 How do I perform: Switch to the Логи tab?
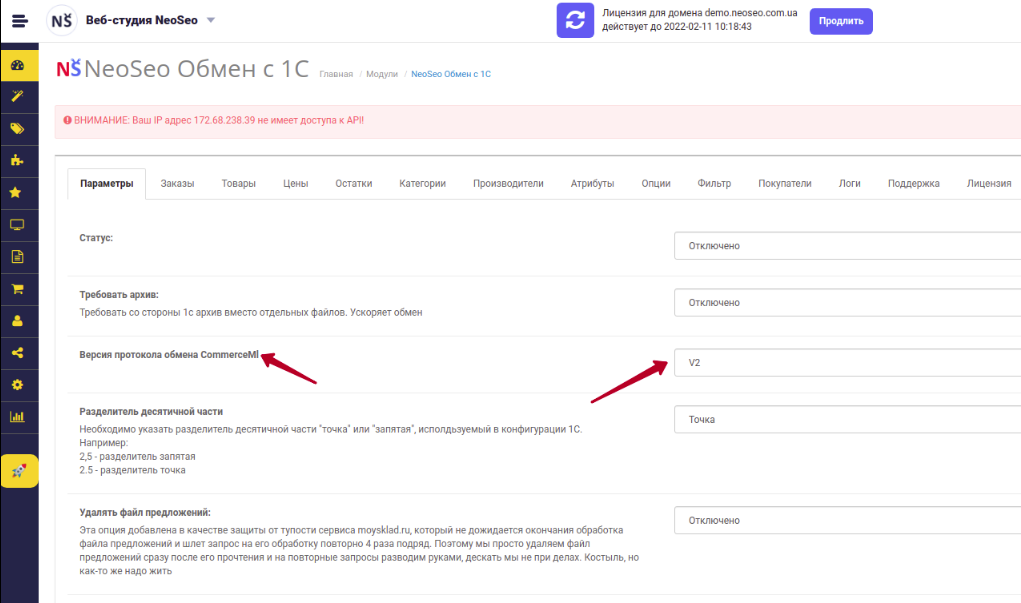click(849, 184)
